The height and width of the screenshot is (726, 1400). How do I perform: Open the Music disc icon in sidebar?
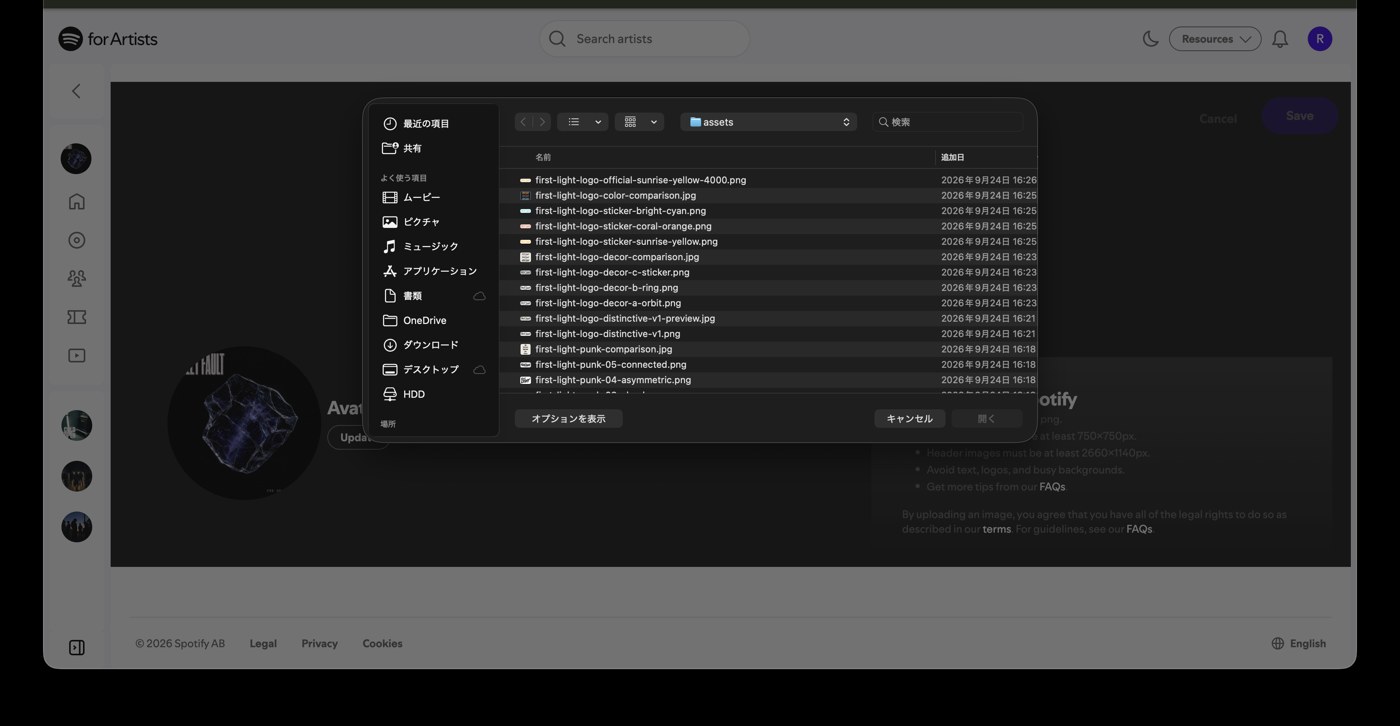pyautogui.click(x=76, y=240)
